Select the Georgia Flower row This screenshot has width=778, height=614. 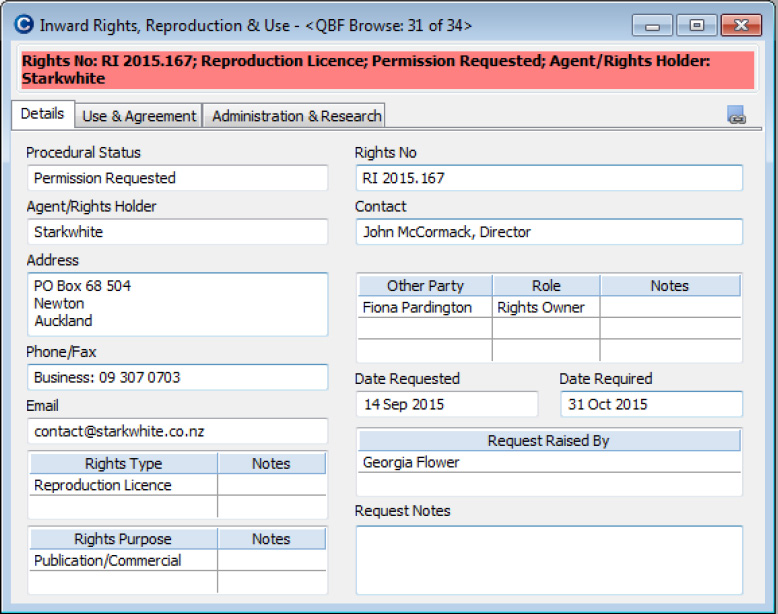[x=549, y=462]
